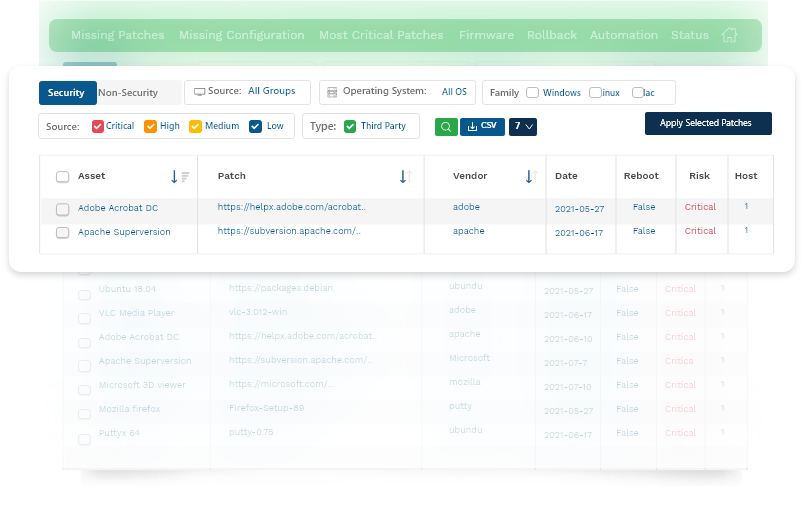Click the download icon on the CSV button
The image size is (804, 510).
(x=472, y=126)
